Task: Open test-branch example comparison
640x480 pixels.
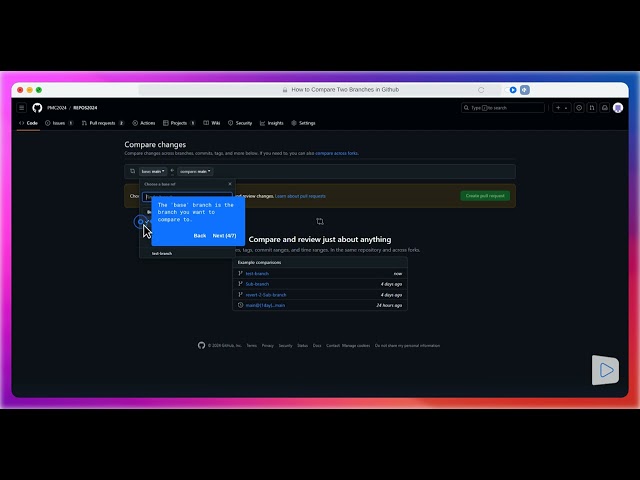Action: click(x=257, y=273)
